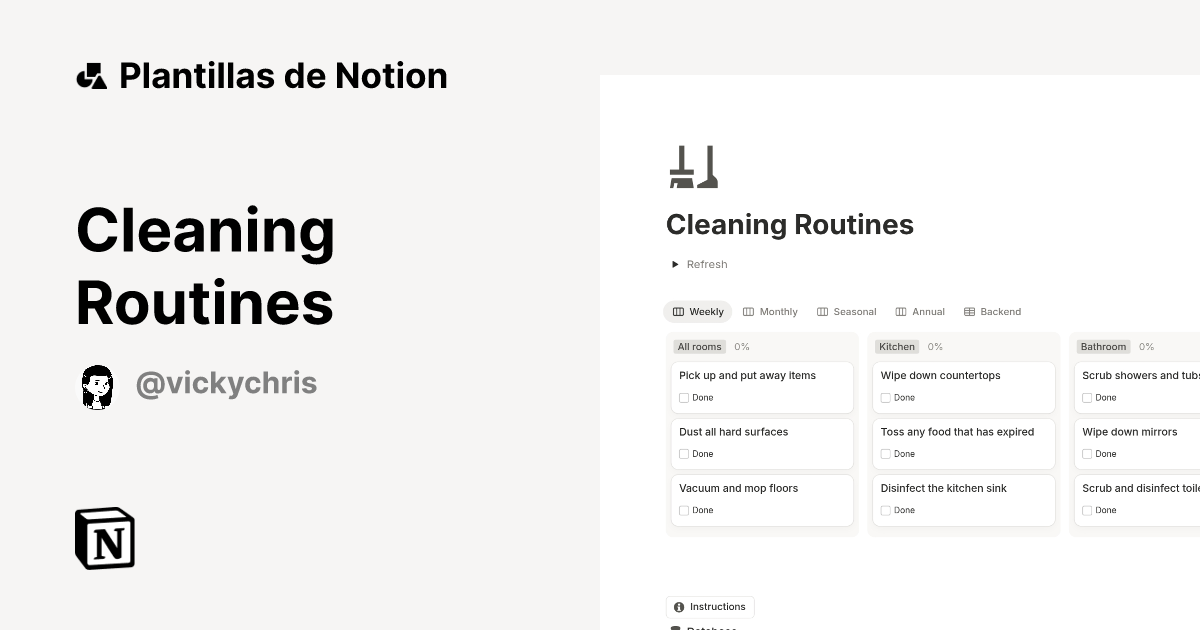
Task: Click the table icon beside Backend view
Action: (x=968, y=311)
